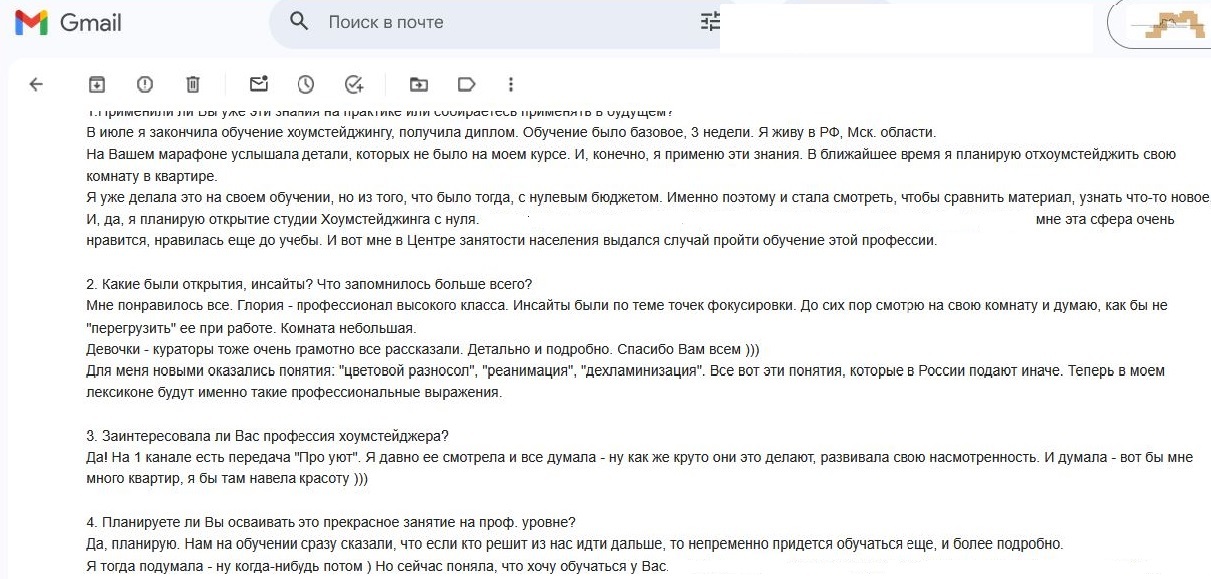Return to inbox with the back arrow

pos(36,85)
